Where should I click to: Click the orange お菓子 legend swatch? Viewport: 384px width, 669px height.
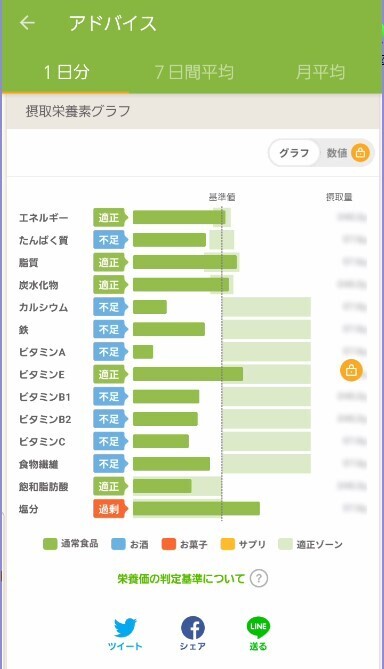[x=169, y=544]
